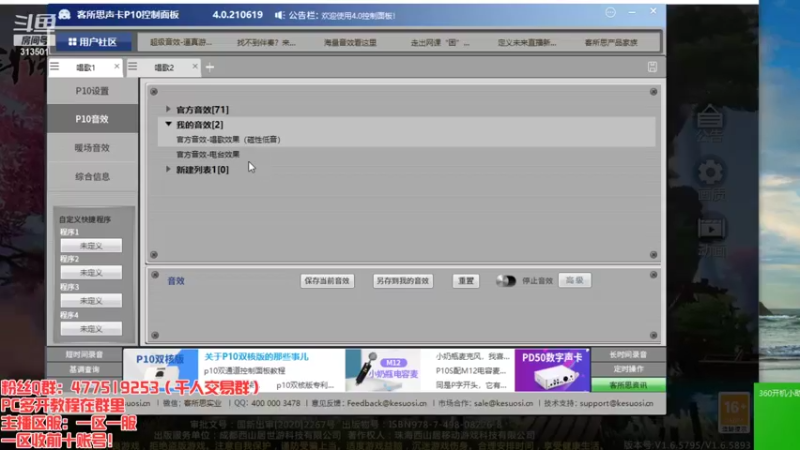Open the P10设置 sidebar page
This screenshot has height=450, width=800.
coord(92,91)
